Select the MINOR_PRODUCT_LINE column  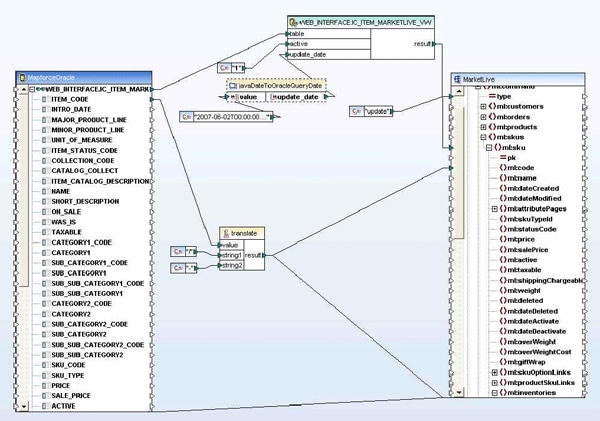point(88,130)
